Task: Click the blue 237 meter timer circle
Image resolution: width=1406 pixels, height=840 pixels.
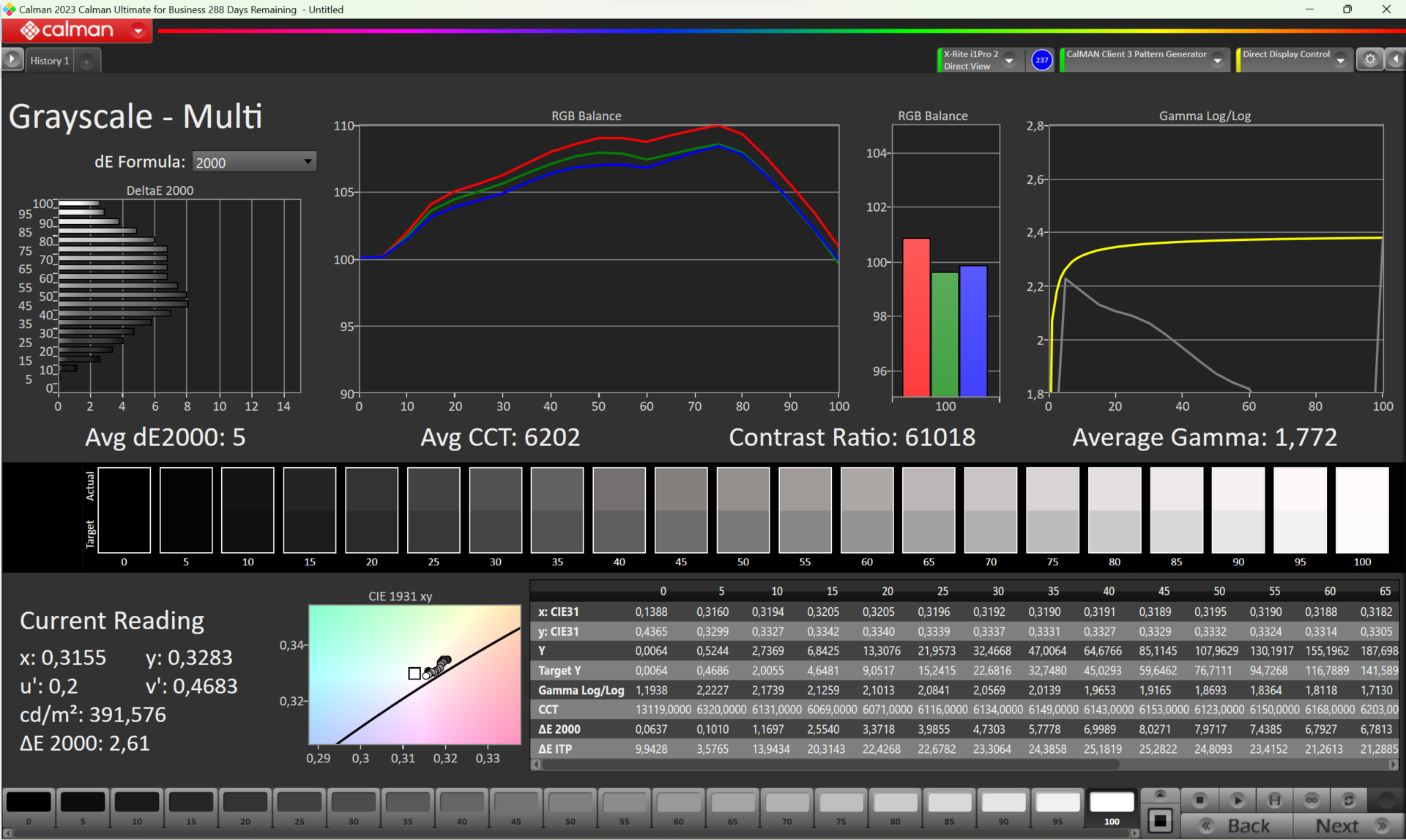Action: point(1041,60)
